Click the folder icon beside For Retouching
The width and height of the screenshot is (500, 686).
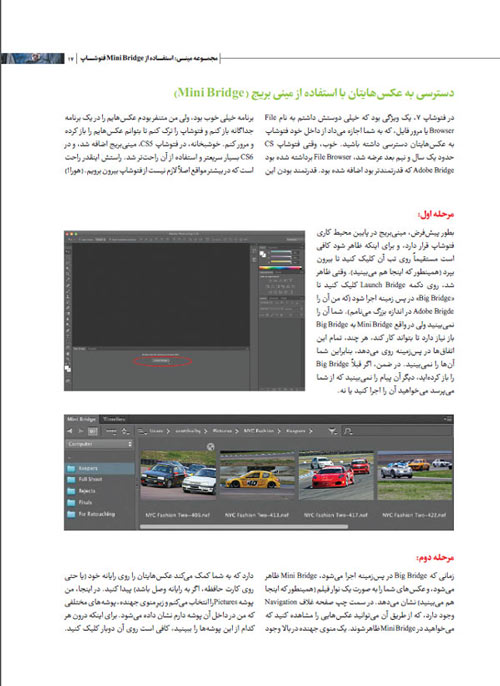(71, 514)
